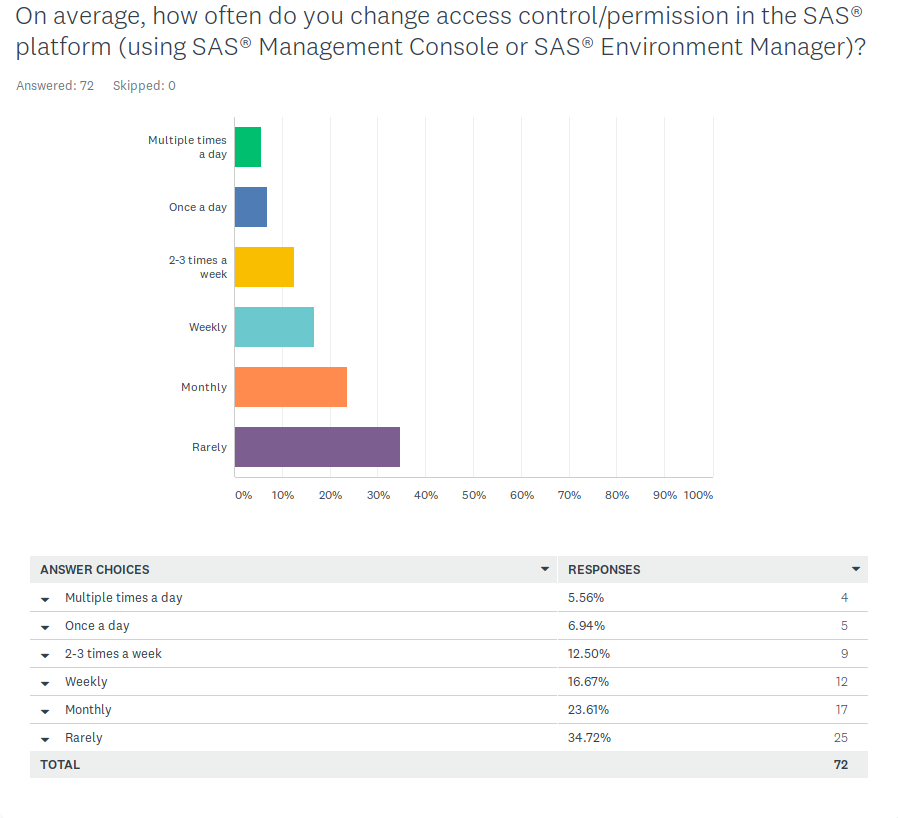Expand the Once a day row arrow

tap(45, 627)
